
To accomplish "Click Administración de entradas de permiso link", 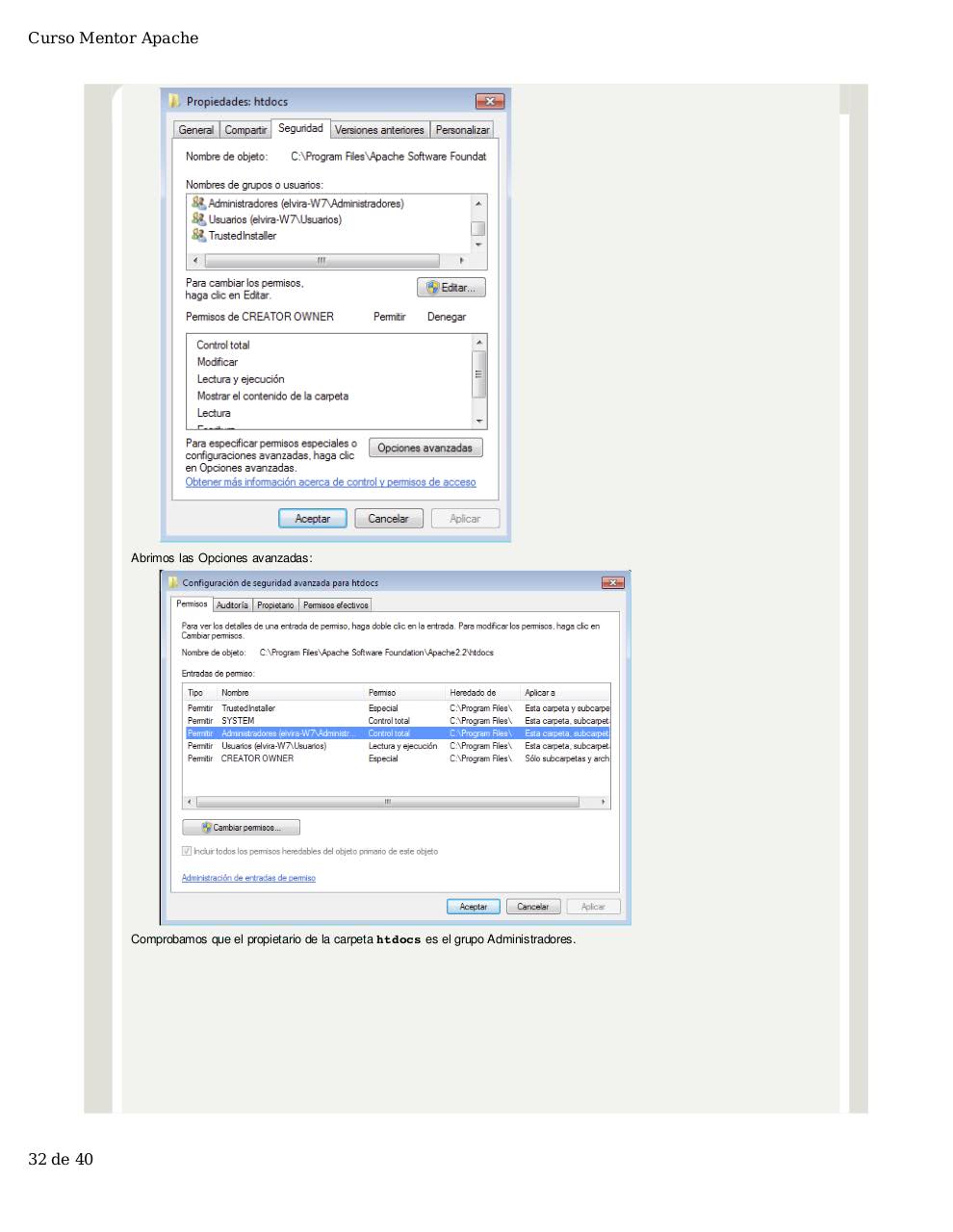I will click(x=247, y=878).
